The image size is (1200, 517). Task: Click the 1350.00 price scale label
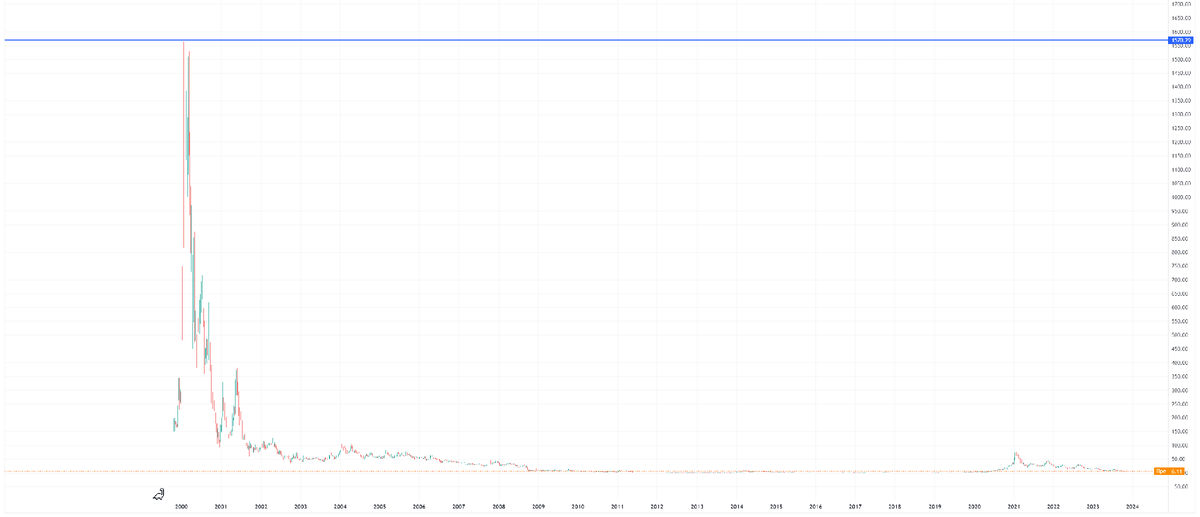tap(1179, 101)
